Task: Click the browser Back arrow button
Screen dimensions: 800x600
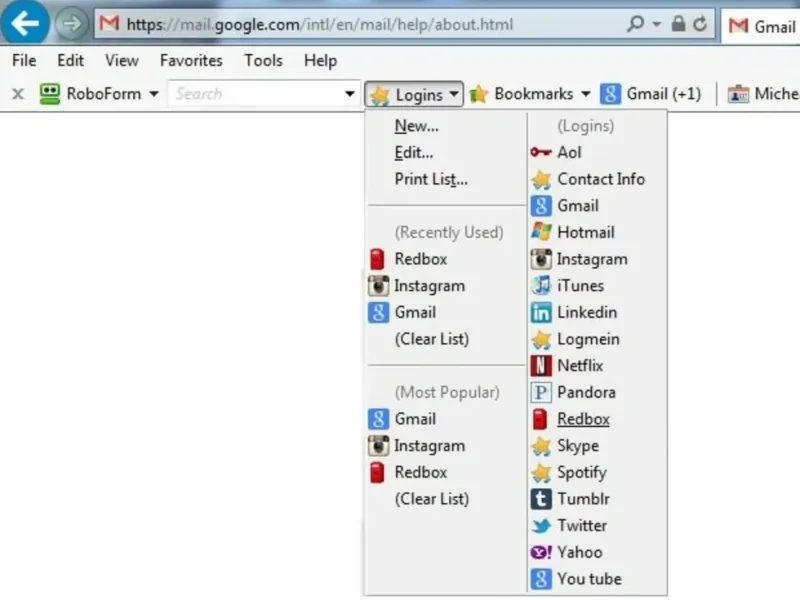Action: tap(24, 22)
